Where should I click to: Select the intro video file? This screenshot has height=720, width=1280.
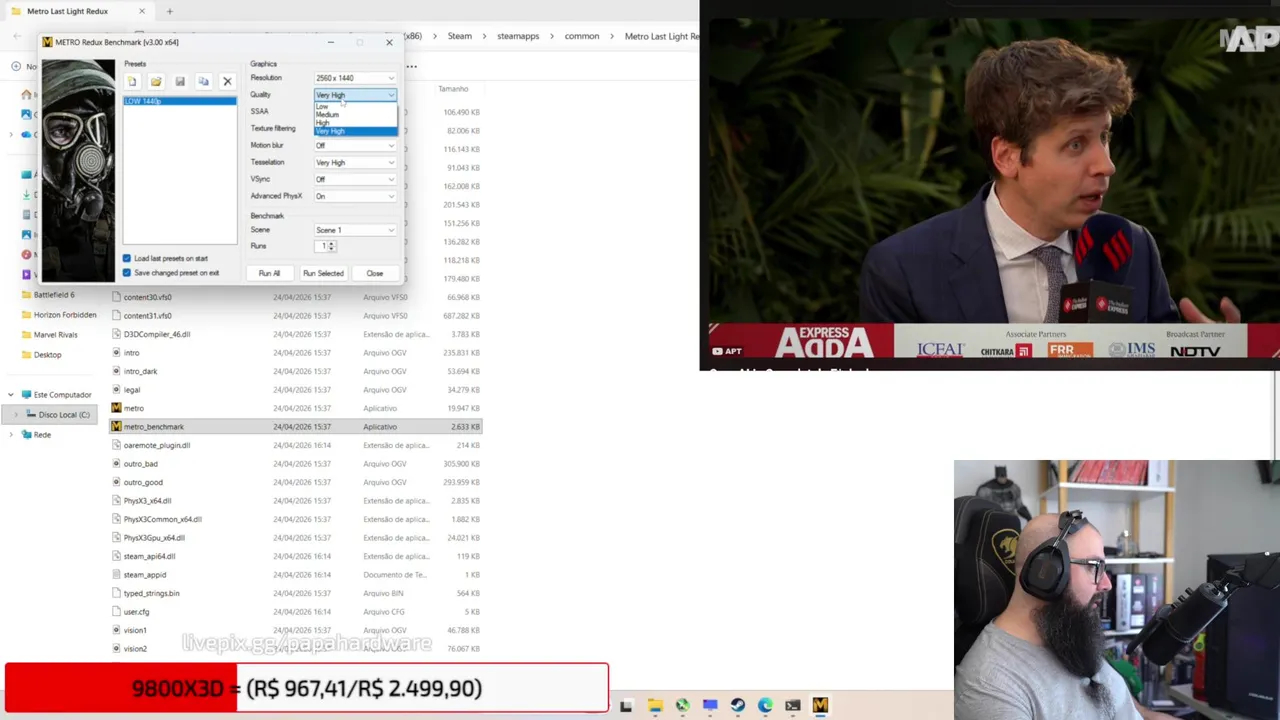coord(131,353)
